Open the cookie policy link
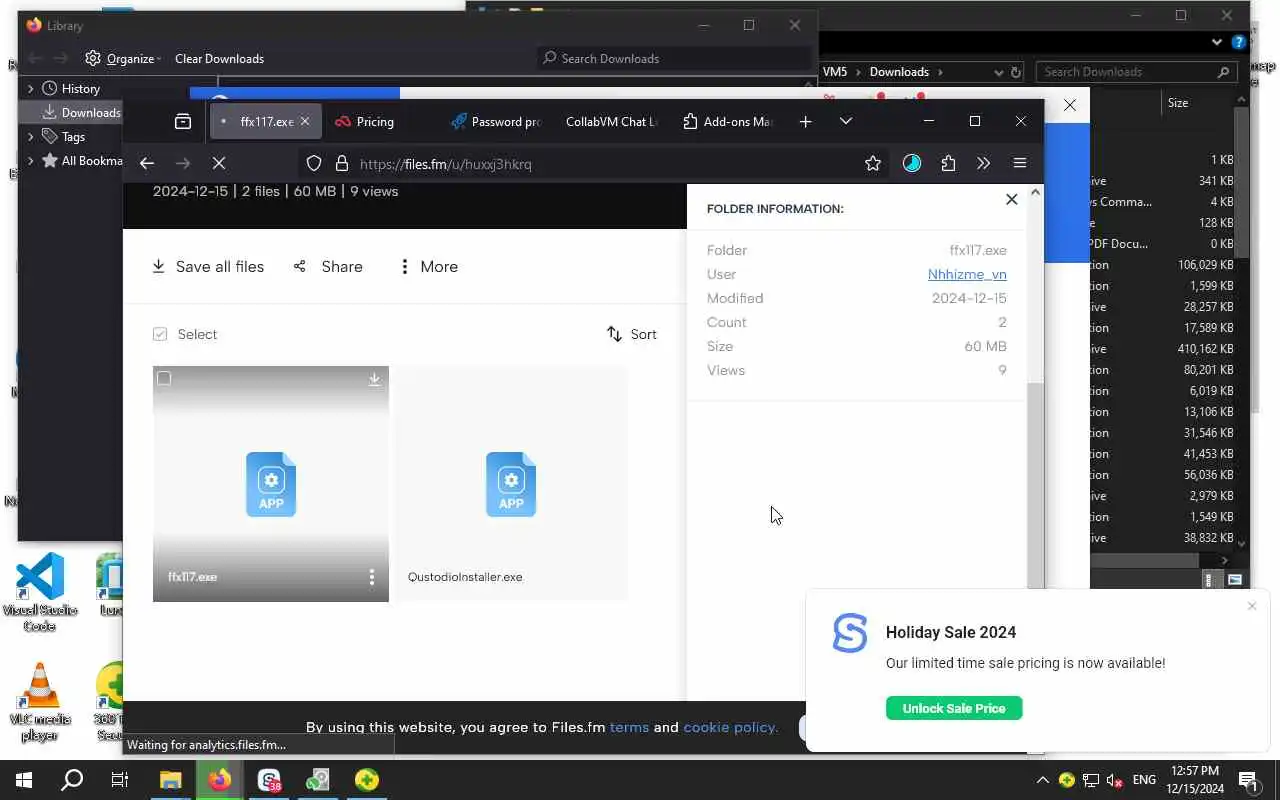Screen dimensions: 1280x800 (730, 727)
